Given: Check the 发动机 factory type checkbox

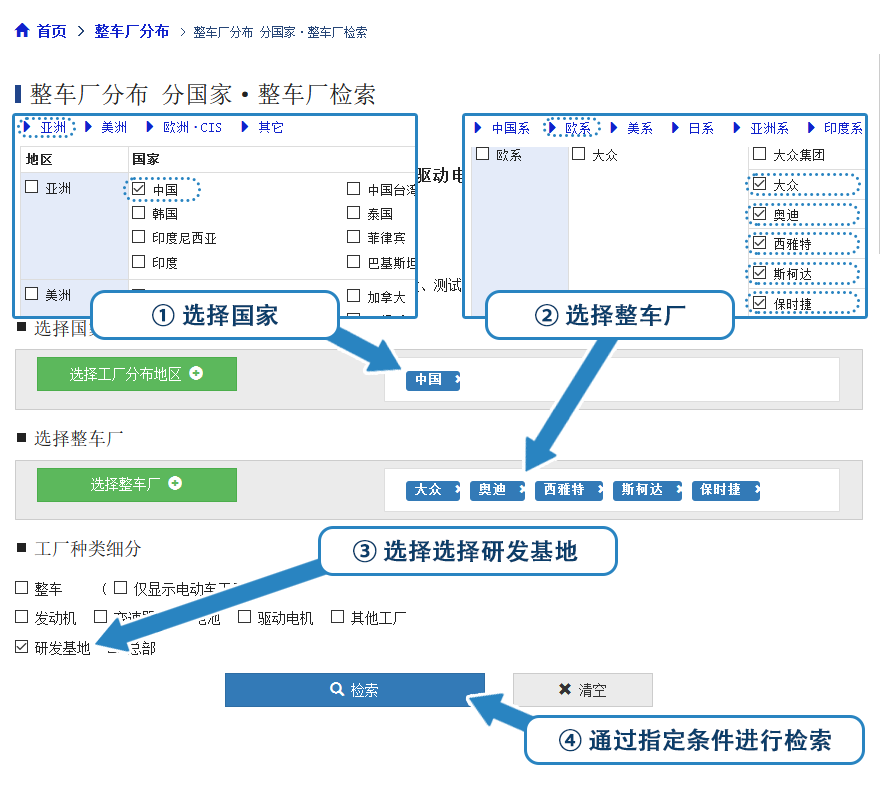Looking at the screenshot, I should click(x=21, y=617).
